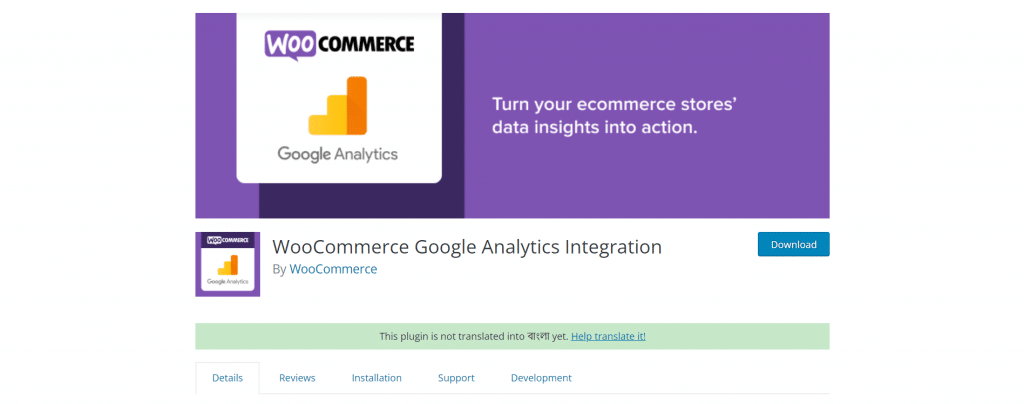This screenshot has height=404, width=1024.
Task: Click small analytics bars icon in thumbnail
Action: [228, 264]
